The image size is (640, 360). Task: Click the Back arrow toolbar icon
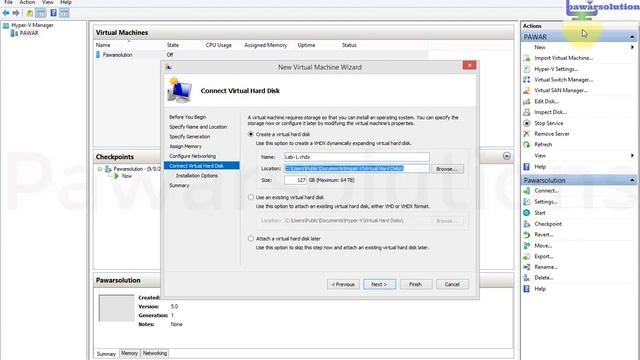(x=6, y=13)
